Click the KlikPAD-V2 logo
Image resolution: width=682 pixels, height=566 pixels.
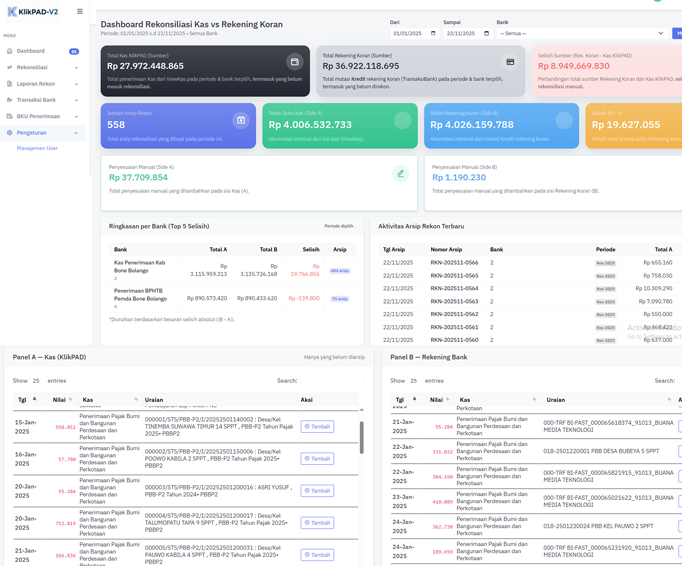point(32,12)
